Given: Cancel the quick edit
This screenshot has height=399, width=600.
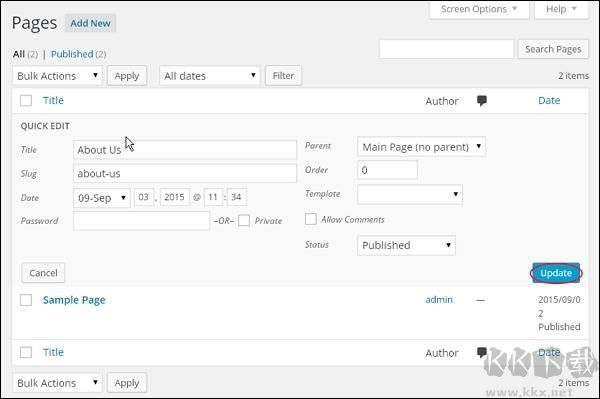Looking at the screenshot, I should (x=43, y=273).
